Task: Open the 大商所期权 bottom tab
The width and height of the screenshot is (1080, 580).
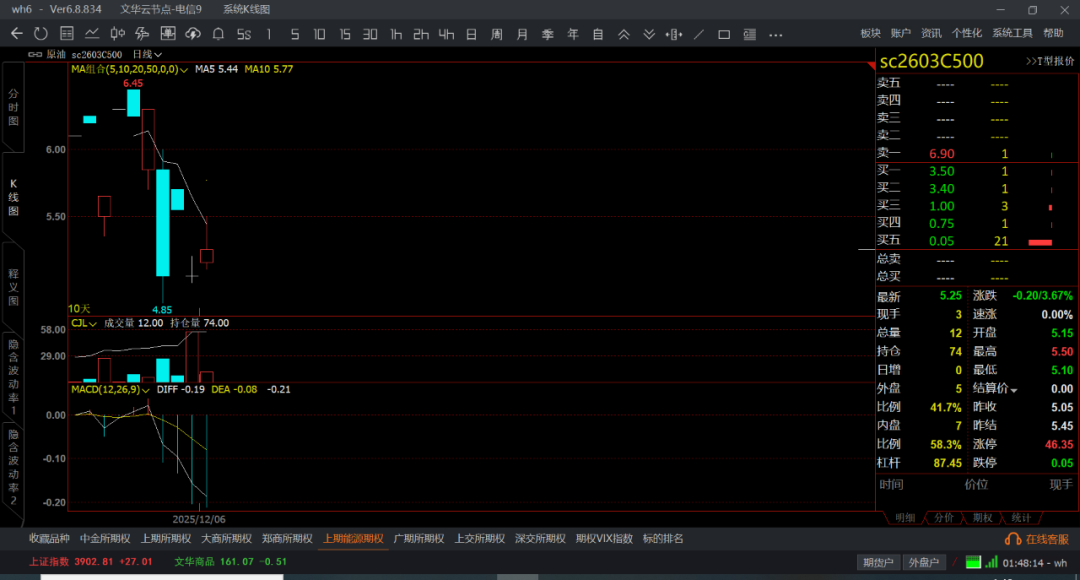Action: point(226,539)
